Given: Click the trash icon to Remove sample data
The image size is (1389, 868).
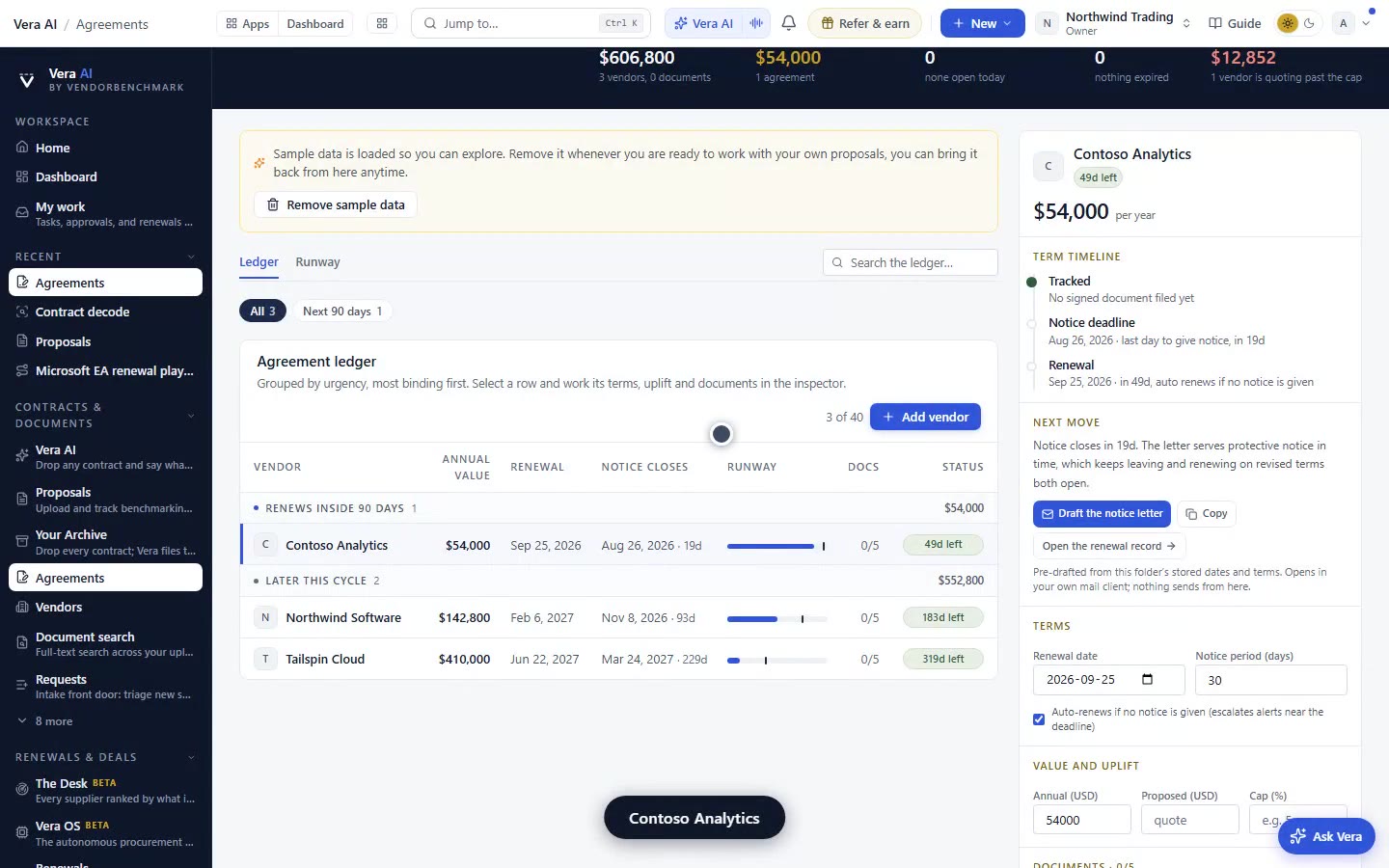Looking at the screenshot, I should point(273,204).
